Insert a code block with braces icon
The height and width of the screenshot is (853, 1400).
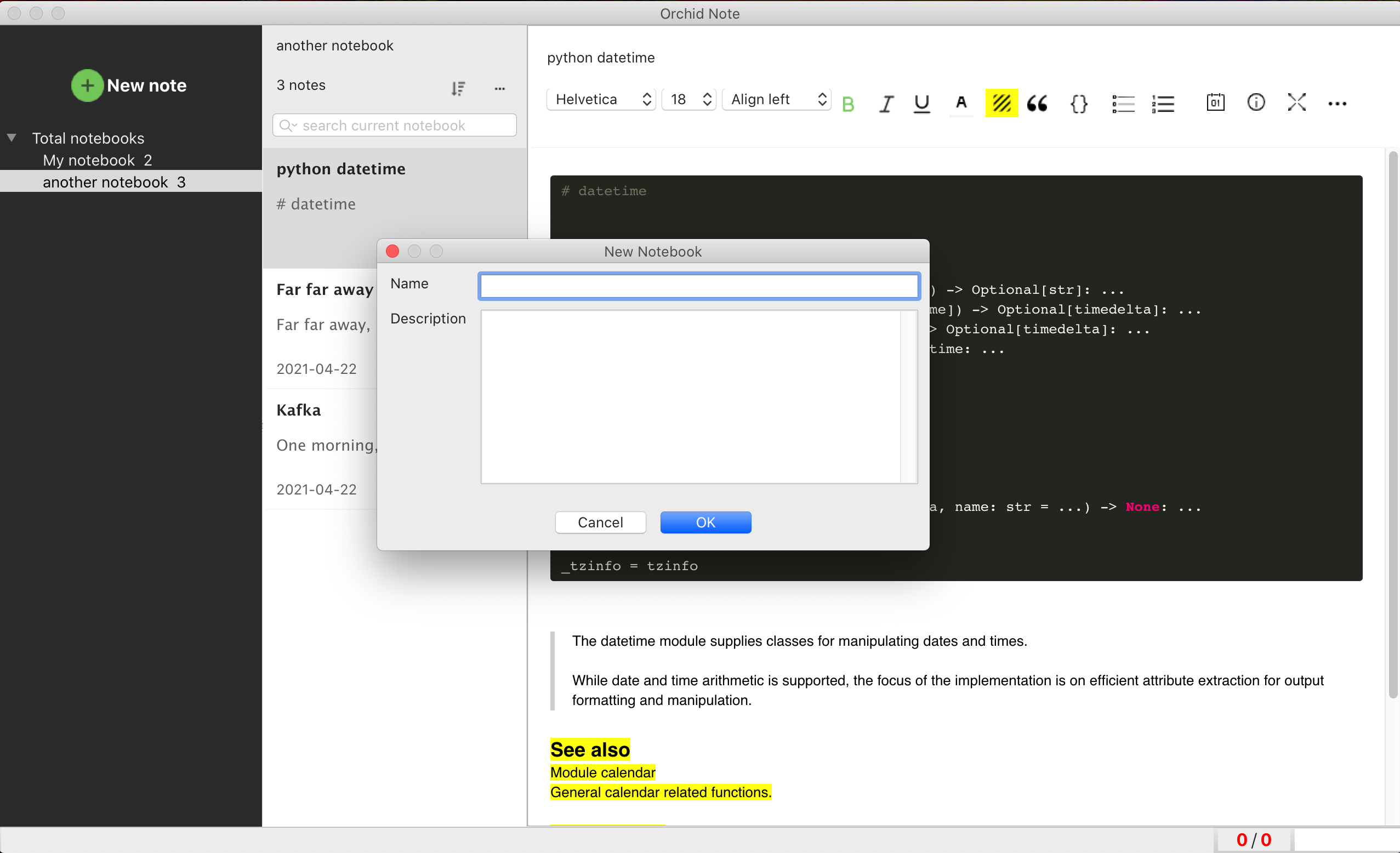(1078, 104)
